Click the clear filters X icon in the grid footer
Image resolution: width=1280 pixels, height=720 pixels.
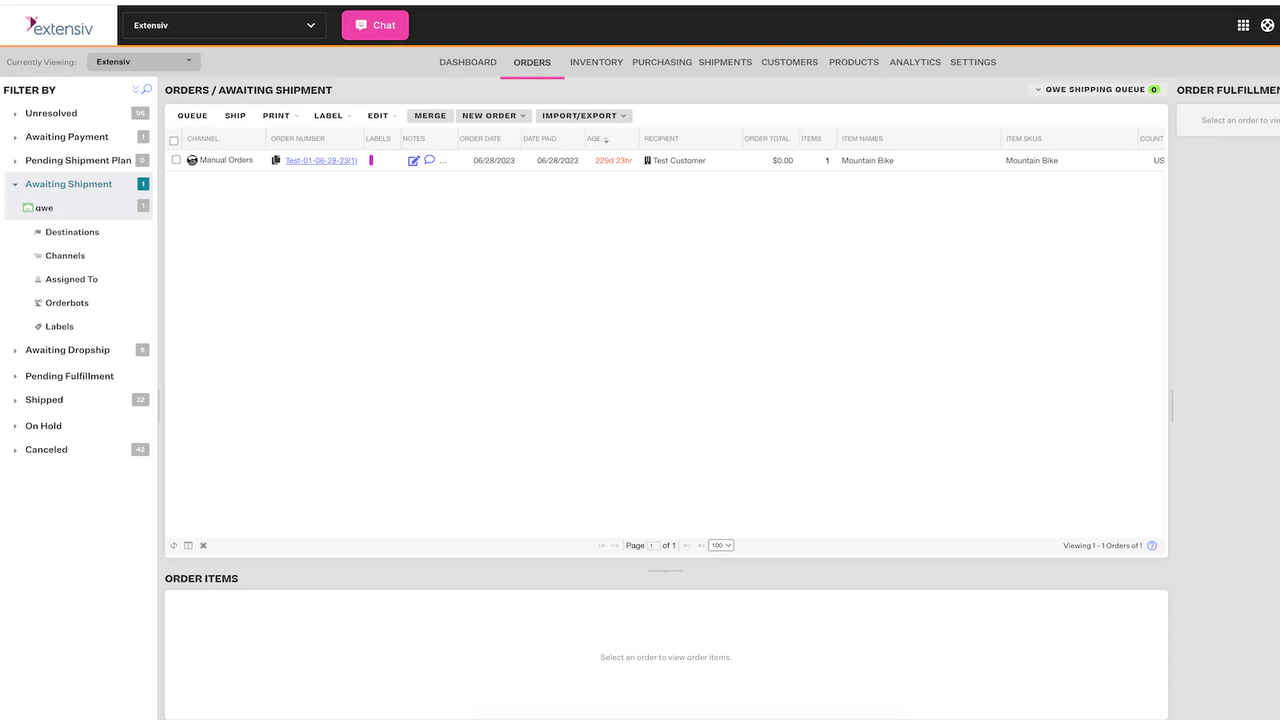coord(203,545)
